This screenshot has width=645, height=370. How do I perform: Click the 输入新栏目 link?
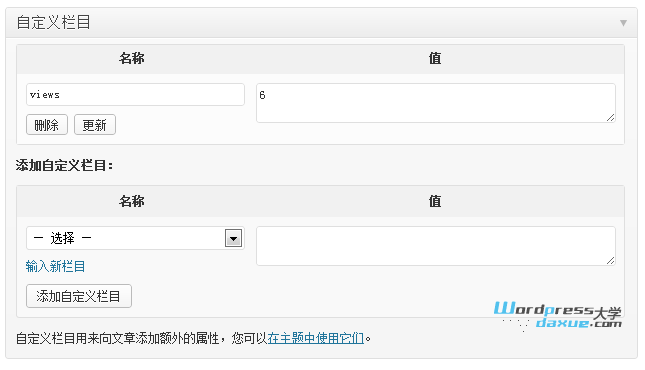55,266
